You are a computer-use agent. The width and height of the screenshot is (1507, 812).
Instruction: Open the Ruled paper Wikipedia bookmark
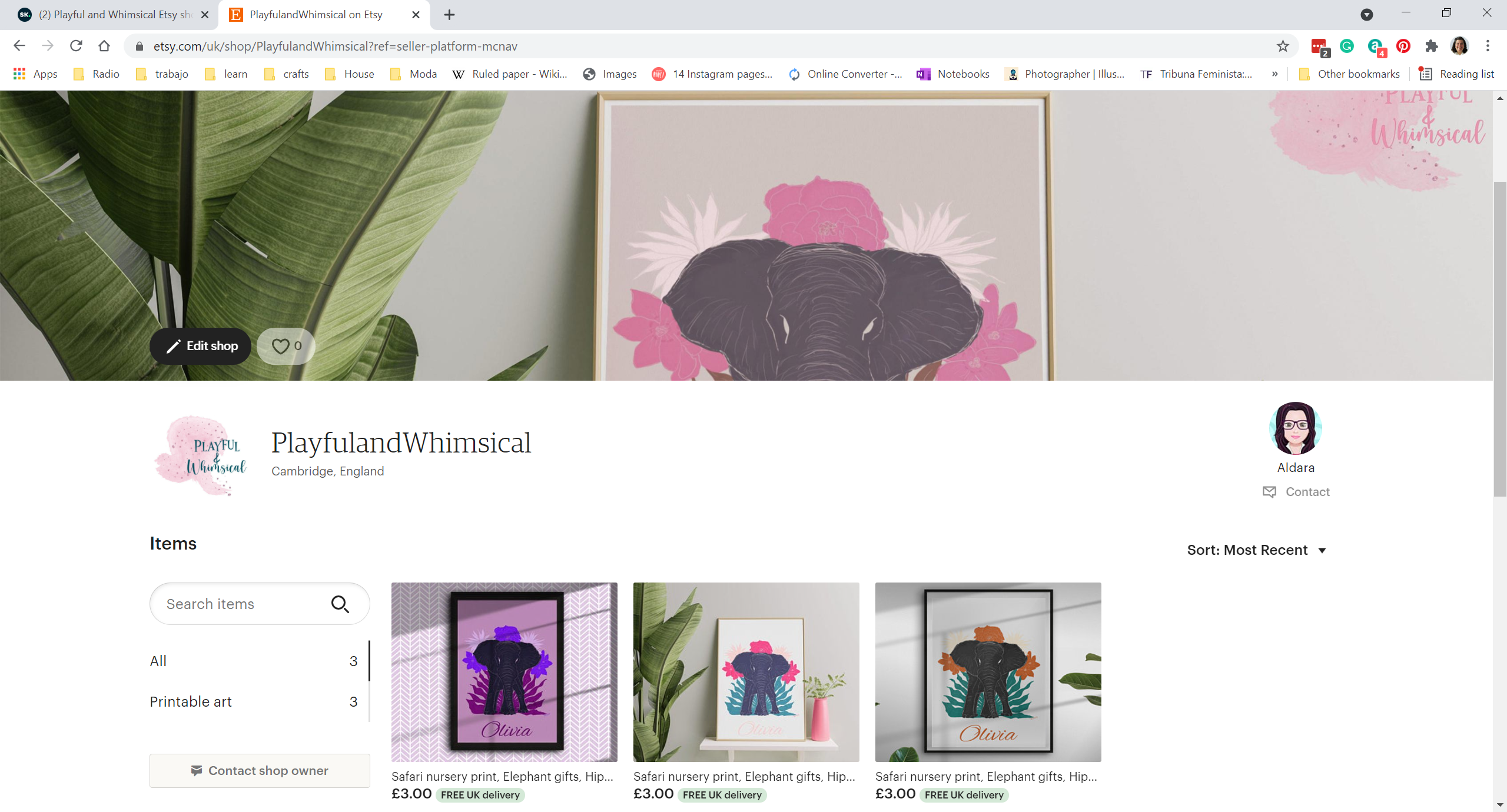(x=510, y=74)
